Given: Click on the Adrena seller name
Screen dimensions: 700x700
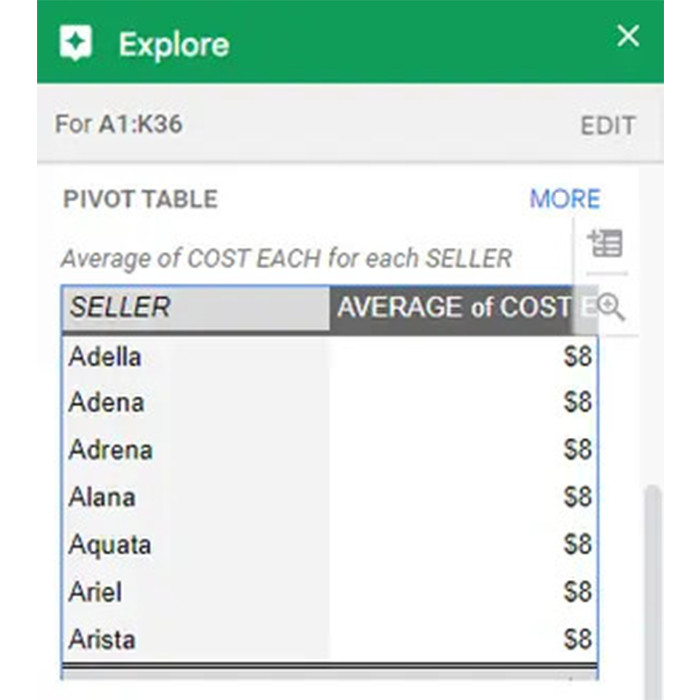Looking at the screenshot, I should (x=110, y=449).
